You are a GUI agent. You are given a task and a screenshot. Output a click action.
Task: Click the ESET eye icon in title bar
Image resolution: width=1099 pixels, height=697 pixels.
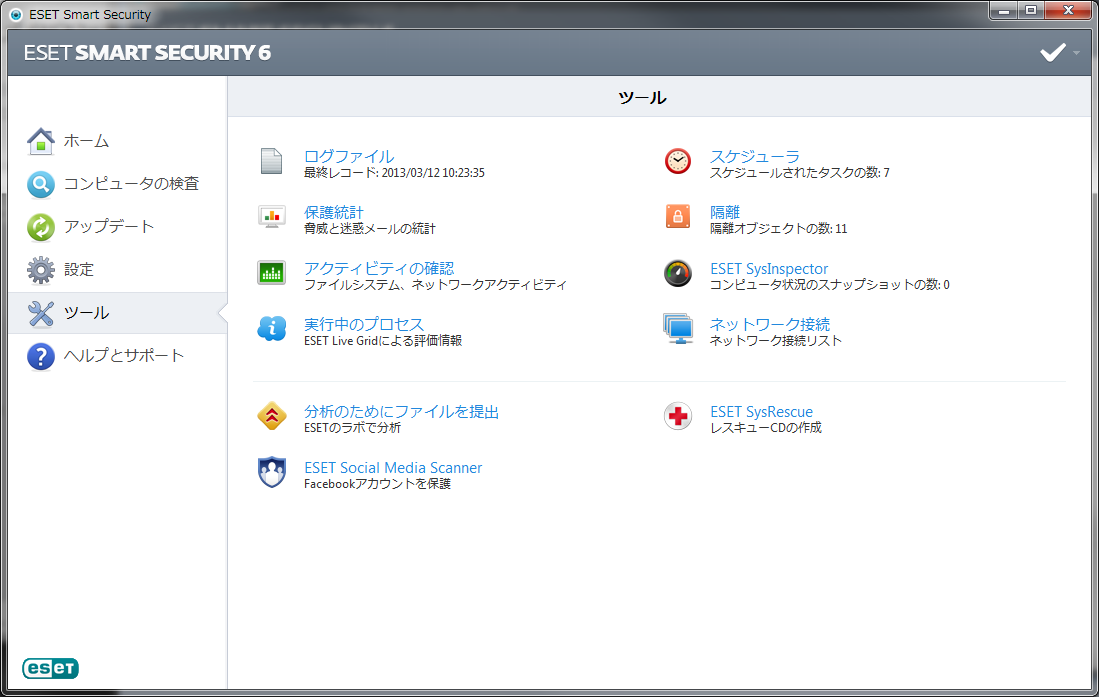click(15, 15)
